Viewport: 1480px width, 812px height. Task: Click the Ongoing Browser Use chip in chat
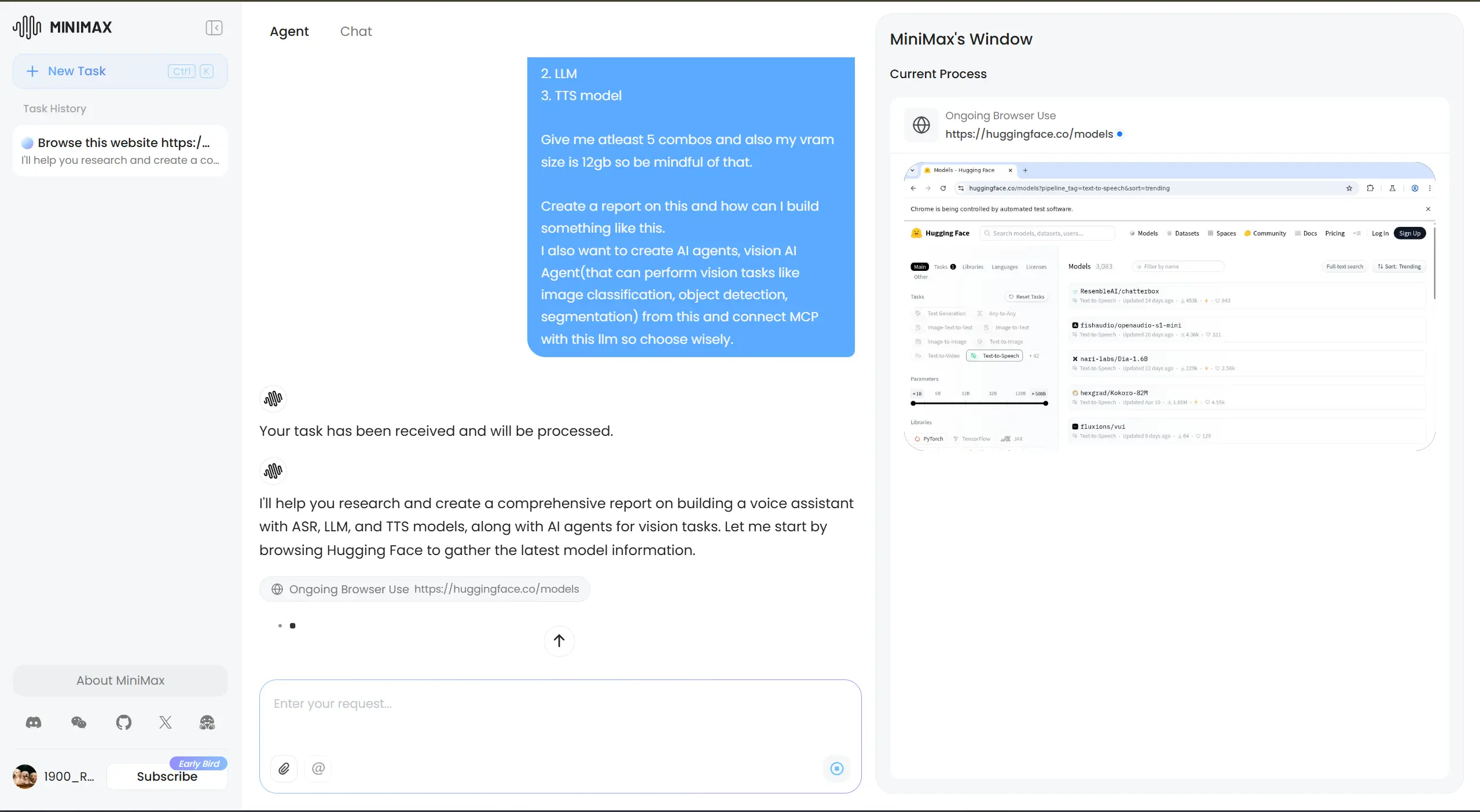pos(424,589)
